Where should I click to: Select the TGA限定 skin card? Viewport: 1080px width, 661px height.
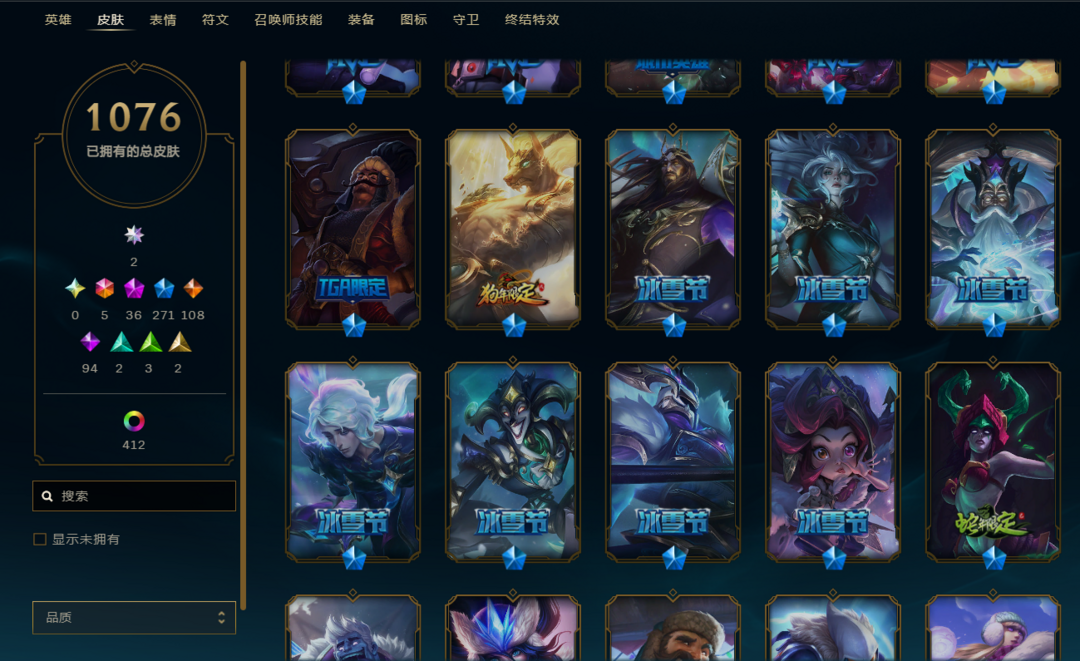(x=353, y=229)
